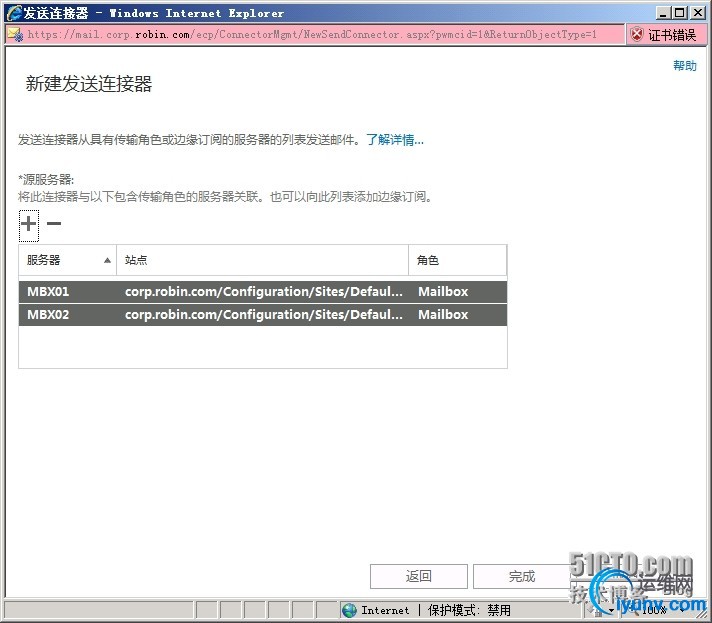
Task: Click the Internet zone globe icon
Action: tap(350, 610)
